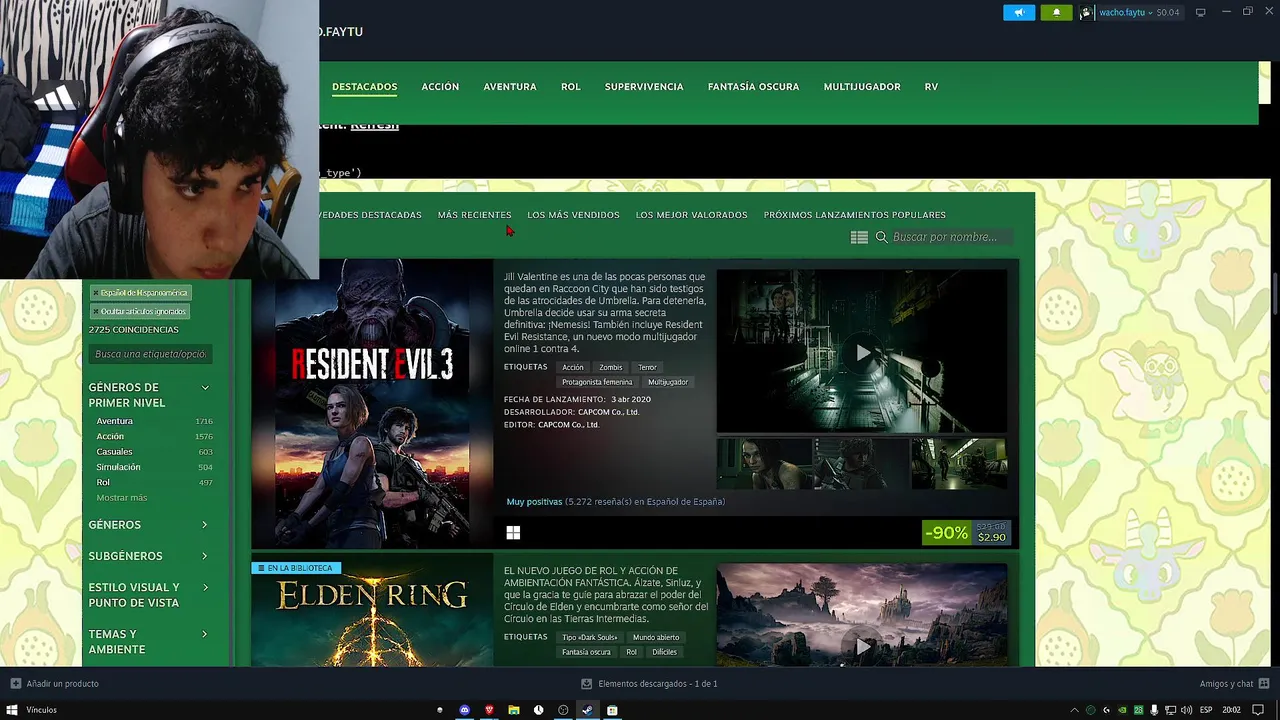
Task: Click Tipo «Dark Souls» tag
Action: coord(590,637)
